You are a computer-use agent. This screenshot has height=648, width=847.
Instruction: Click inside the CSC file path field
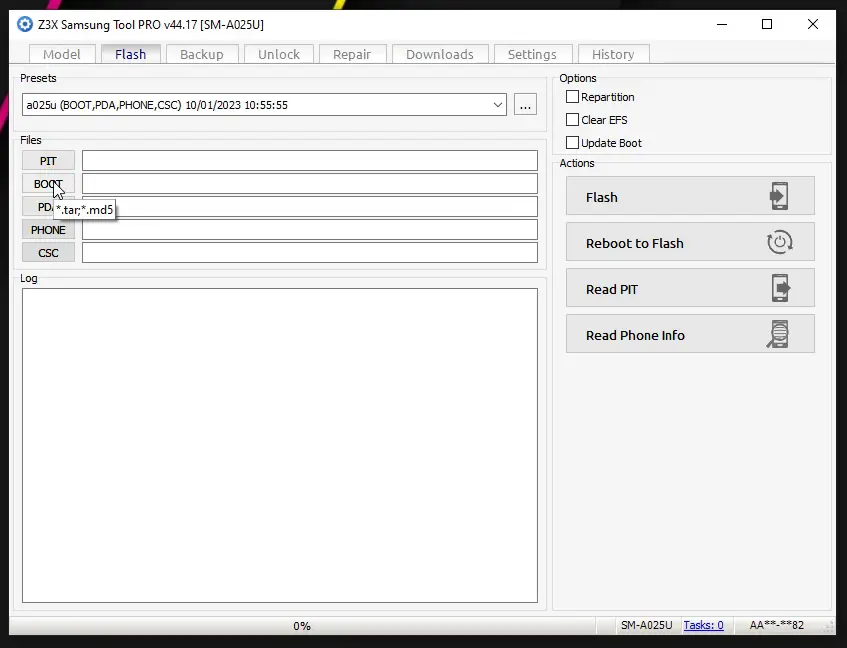(310, 252)
